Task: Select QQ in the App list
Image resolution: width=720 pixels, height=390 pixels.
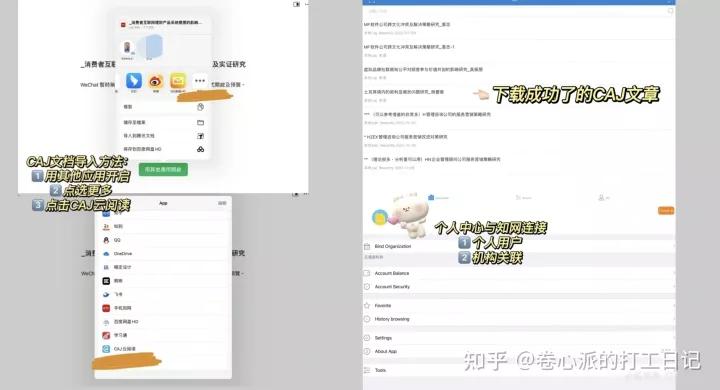Action: (x=163, y=240)
